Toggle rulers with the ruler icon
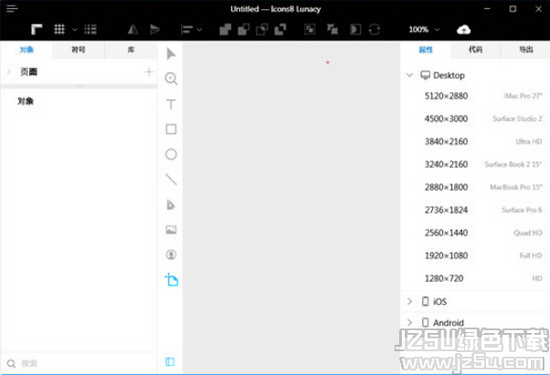550x375 pixels. [36, 29]
